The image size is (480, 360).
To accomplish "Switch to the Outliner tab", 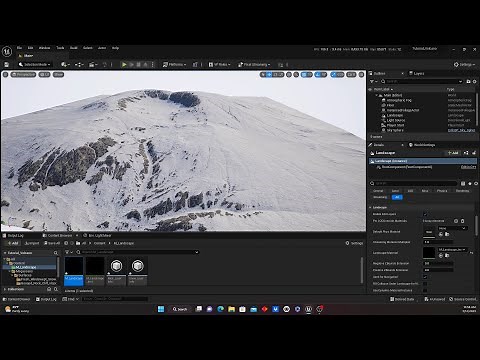I will 379,73.
